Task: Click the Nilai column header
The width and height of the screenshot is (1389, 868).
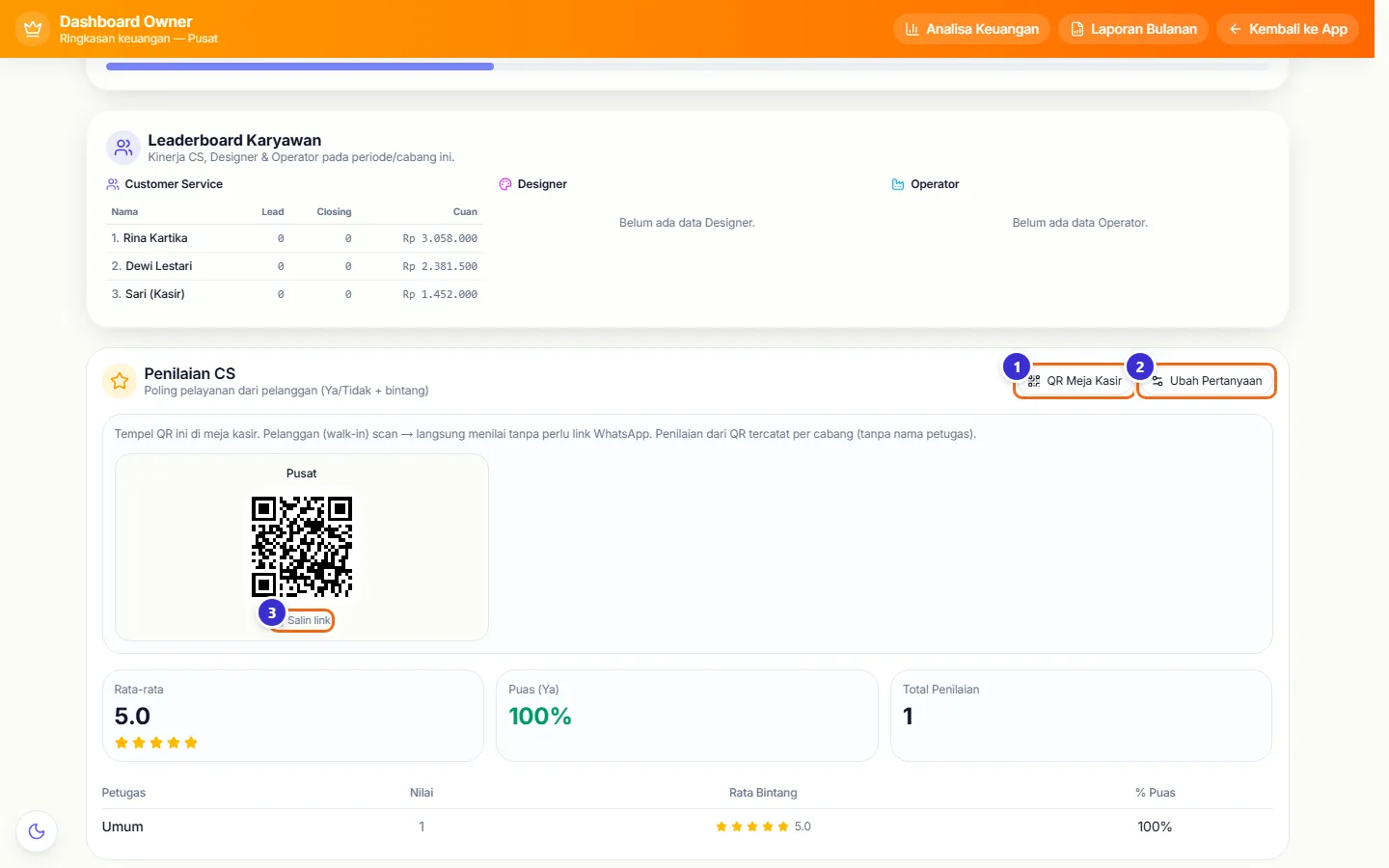Action: click(422, 793)
